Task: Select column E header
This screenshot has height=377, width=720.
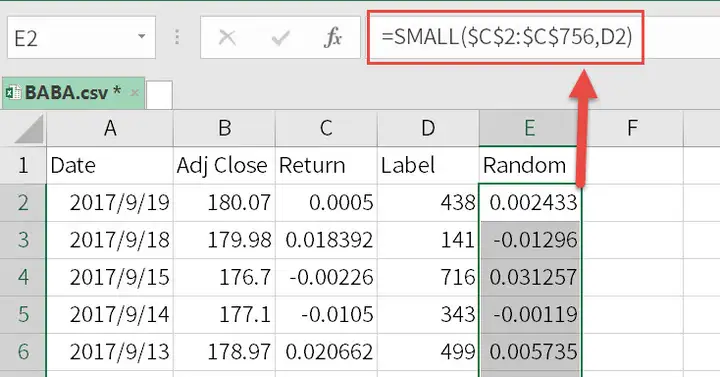Action: [x=530, y=128]
